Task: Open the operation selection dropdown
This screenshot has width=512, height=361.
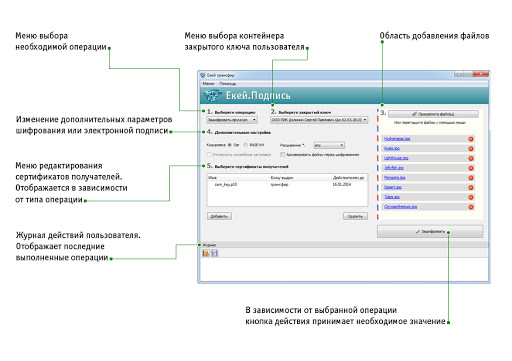Action: click(x=232, y=120)
